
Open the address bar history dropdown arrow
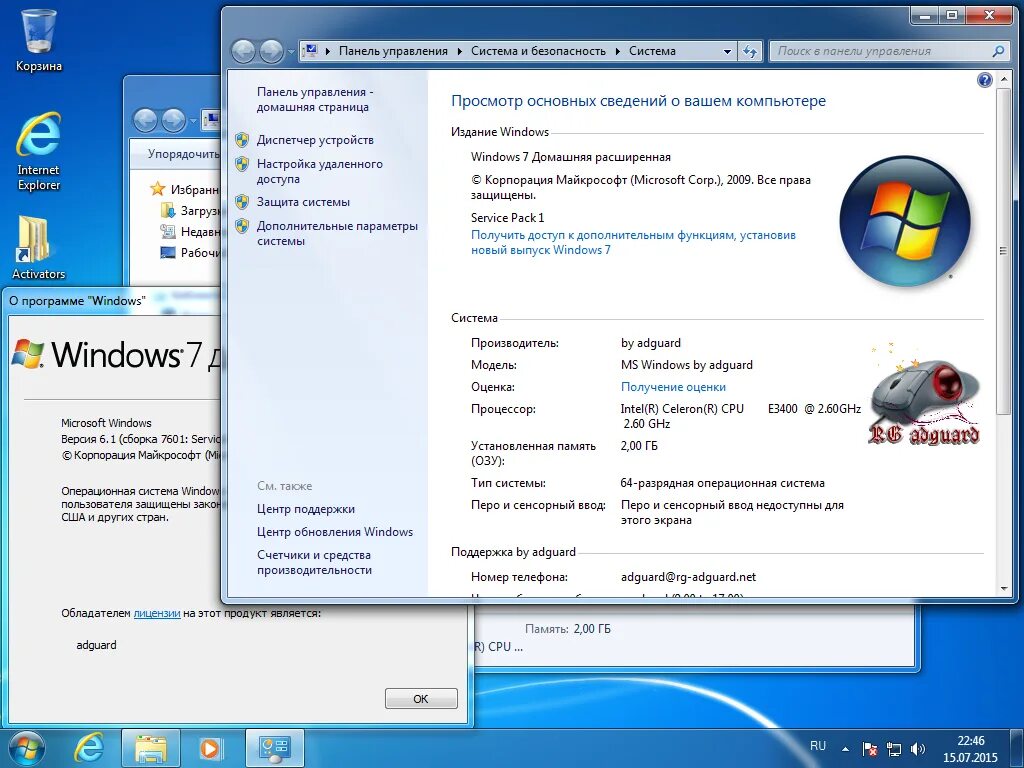(727, 51)
